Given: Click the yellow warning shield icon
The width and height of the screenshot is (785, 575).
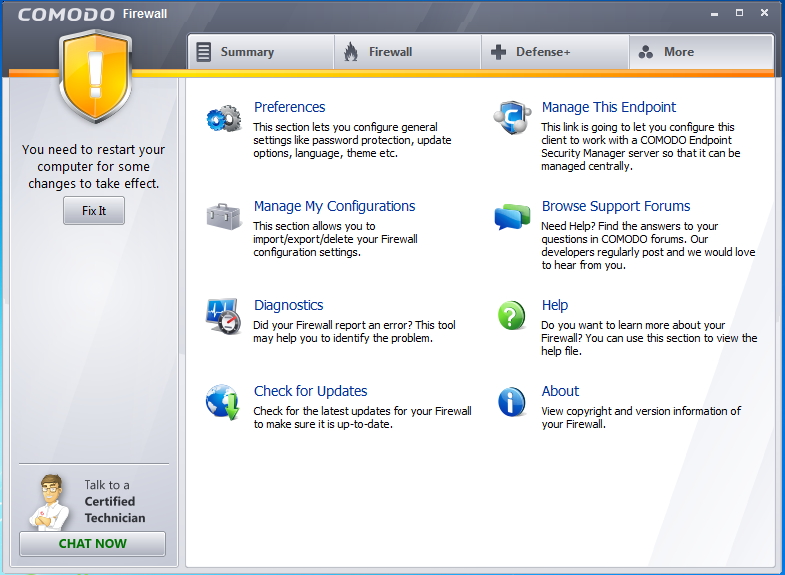Looking at the screenshot, I should tap(95, 76).
